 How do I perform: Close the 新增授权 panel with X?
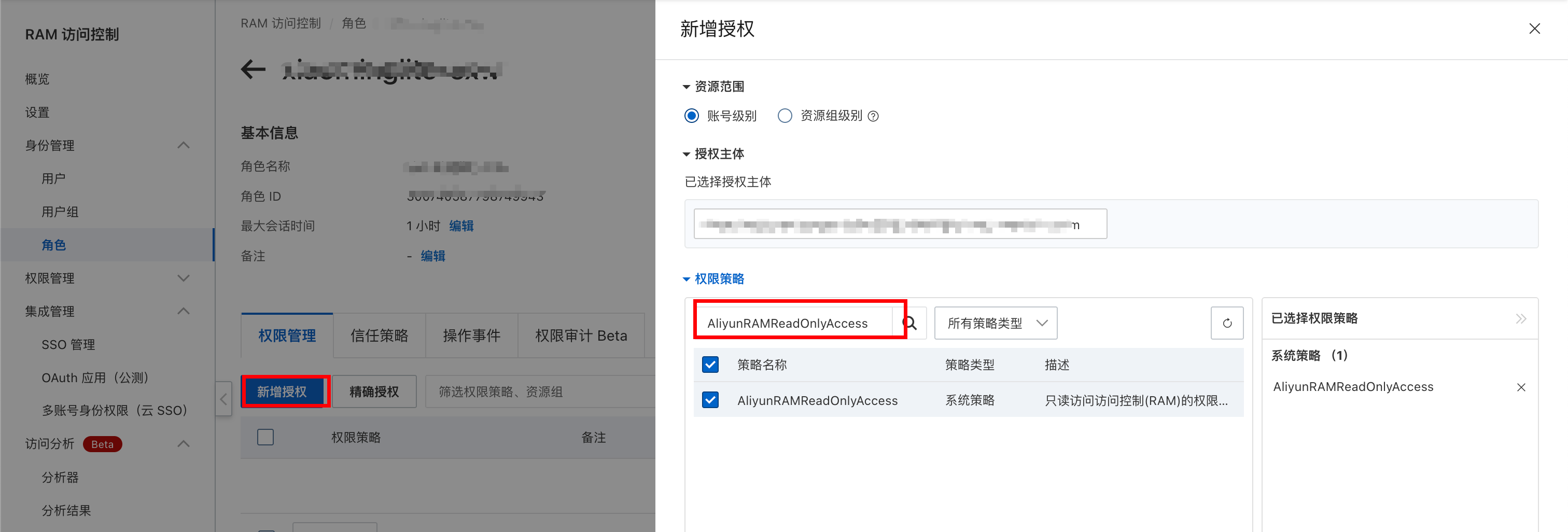coord(1534,29)
